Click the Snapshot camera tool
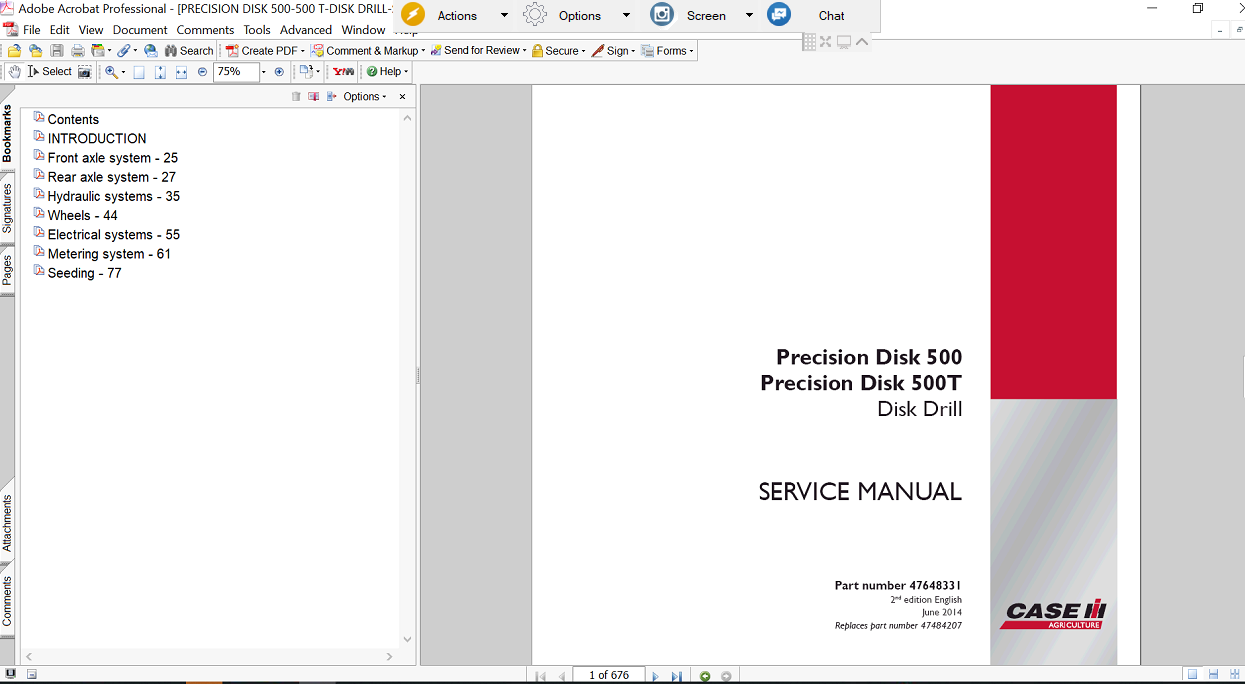The height and width of the screenshot is (684, 1245). 85,72
